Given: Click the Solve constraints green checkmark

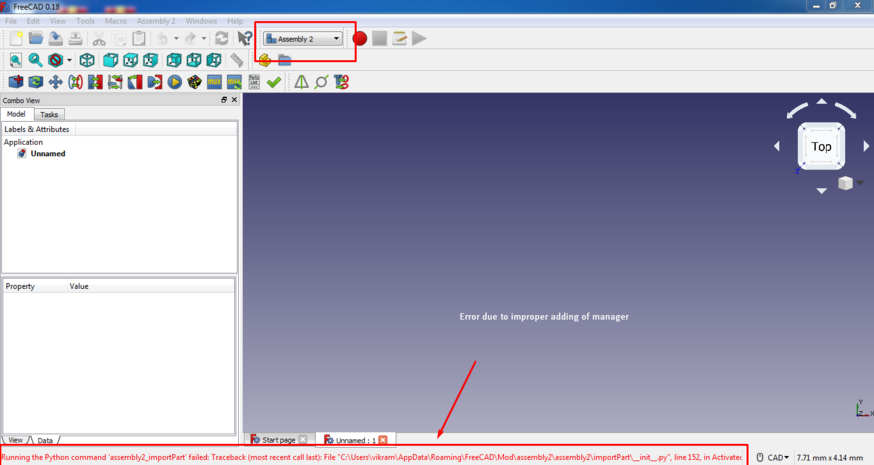Looking at the screenshot, I should (x=274, y=83).
